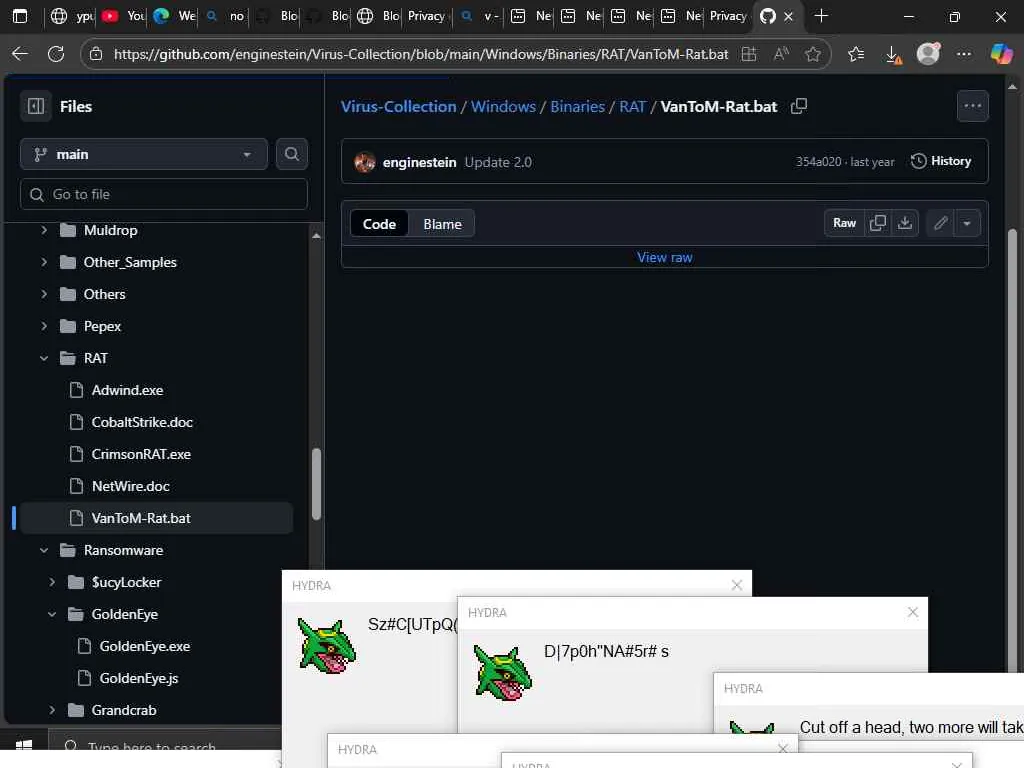The image size is (1024, 768).
Task: Click the page vertical scrollbar
Action: [1012, 451]
